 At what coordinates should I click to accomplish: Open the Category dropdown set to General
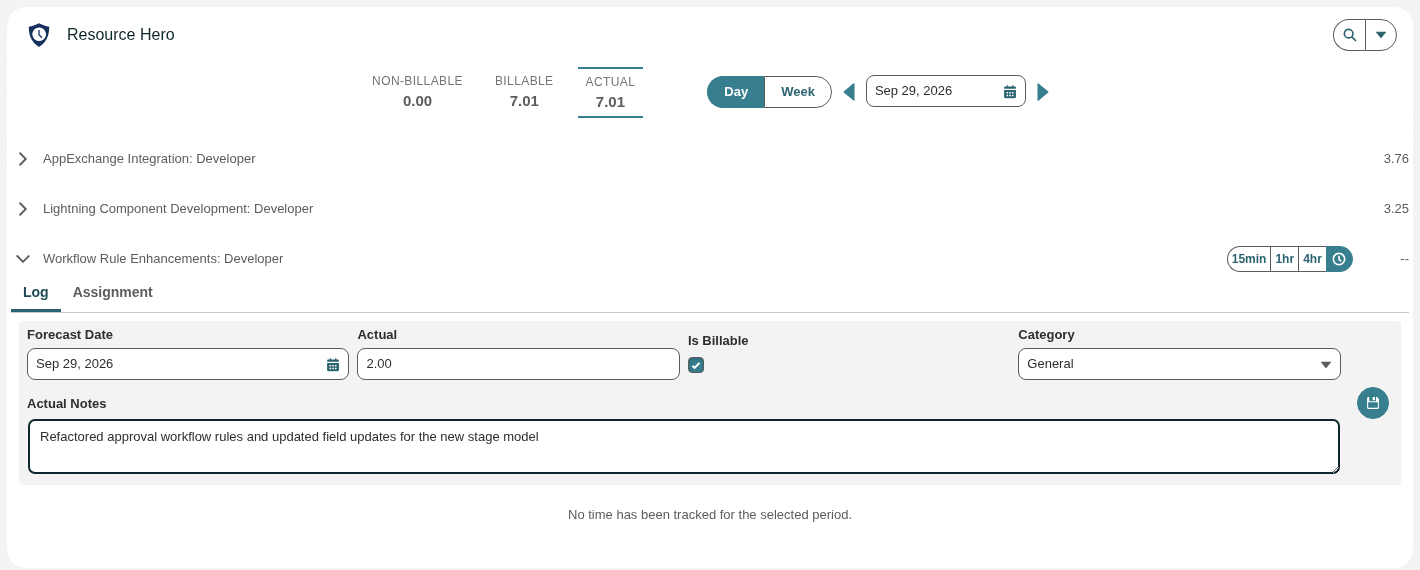(1179, 364)
